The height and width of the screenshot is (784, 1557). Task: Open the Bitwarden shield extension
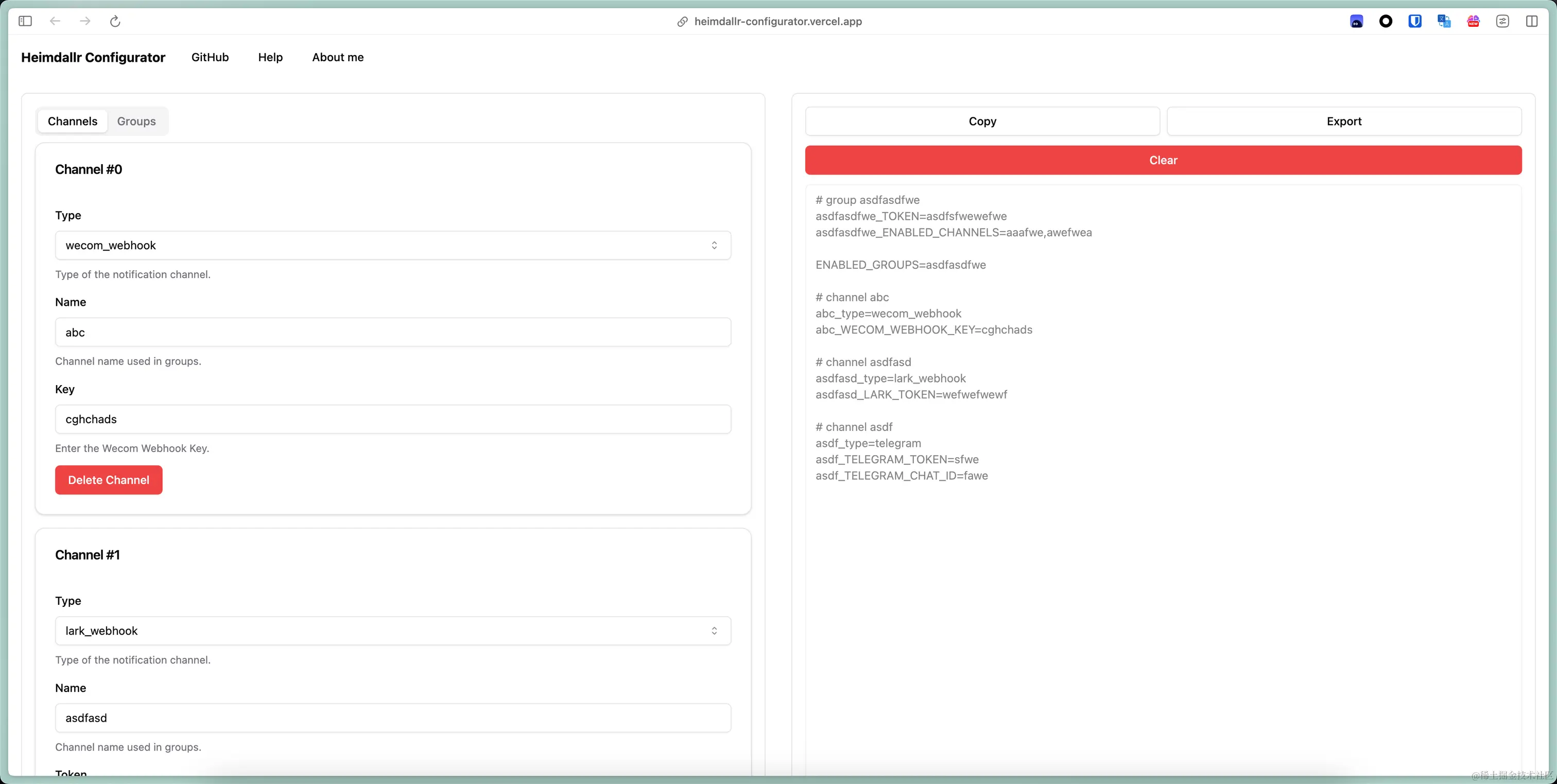[1415, 21]
